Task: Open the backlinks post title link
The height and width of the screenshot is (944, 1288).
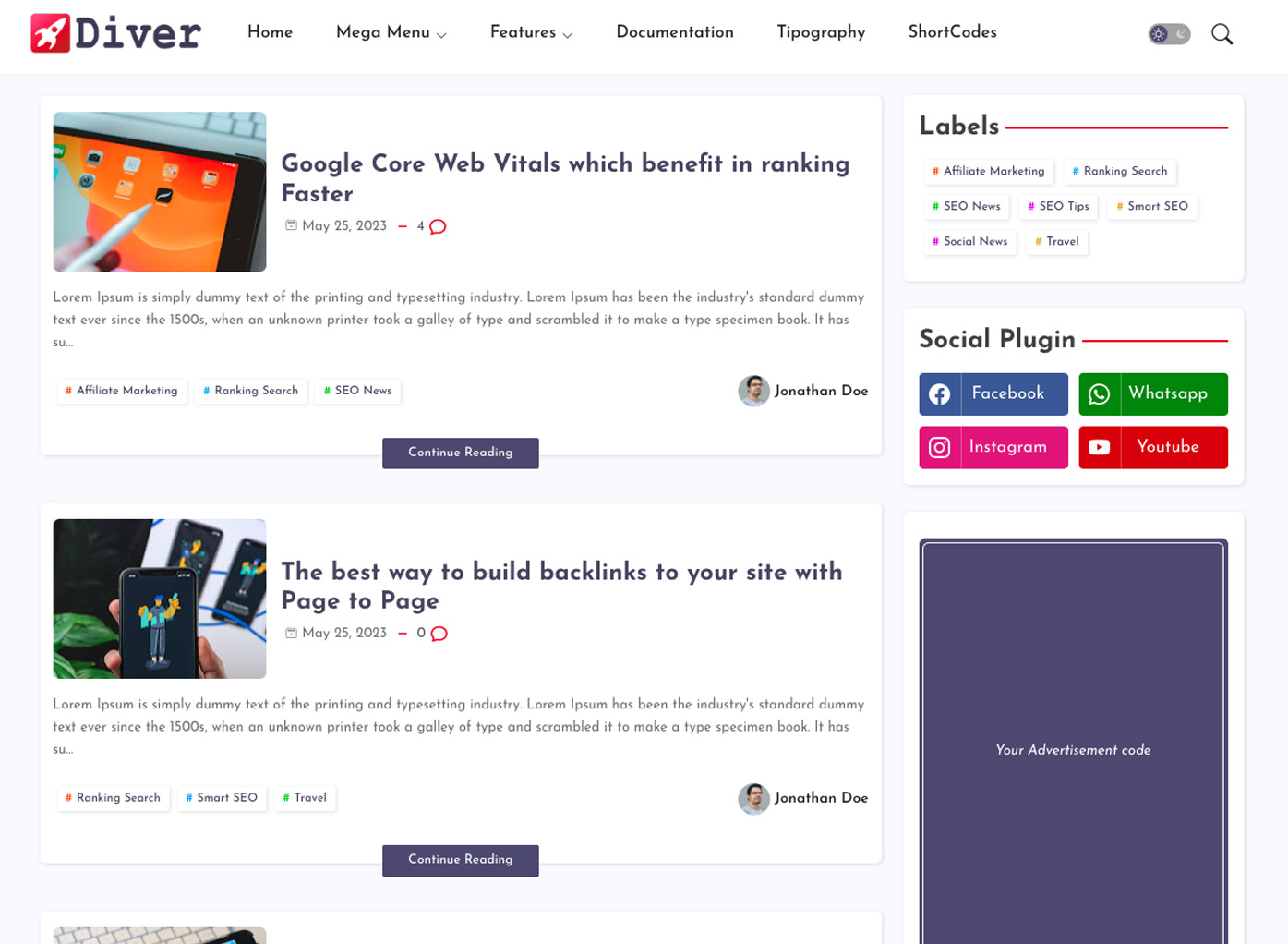Action: pyautogui.click(x=561, y=586)
